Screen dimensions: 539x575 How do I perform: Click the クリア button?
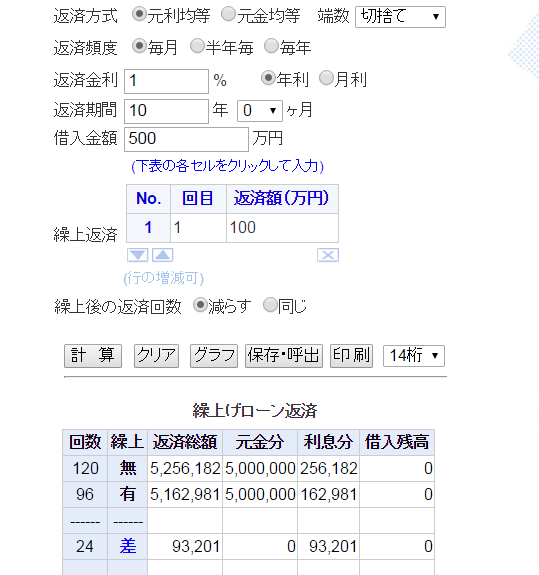coord(156,356)
